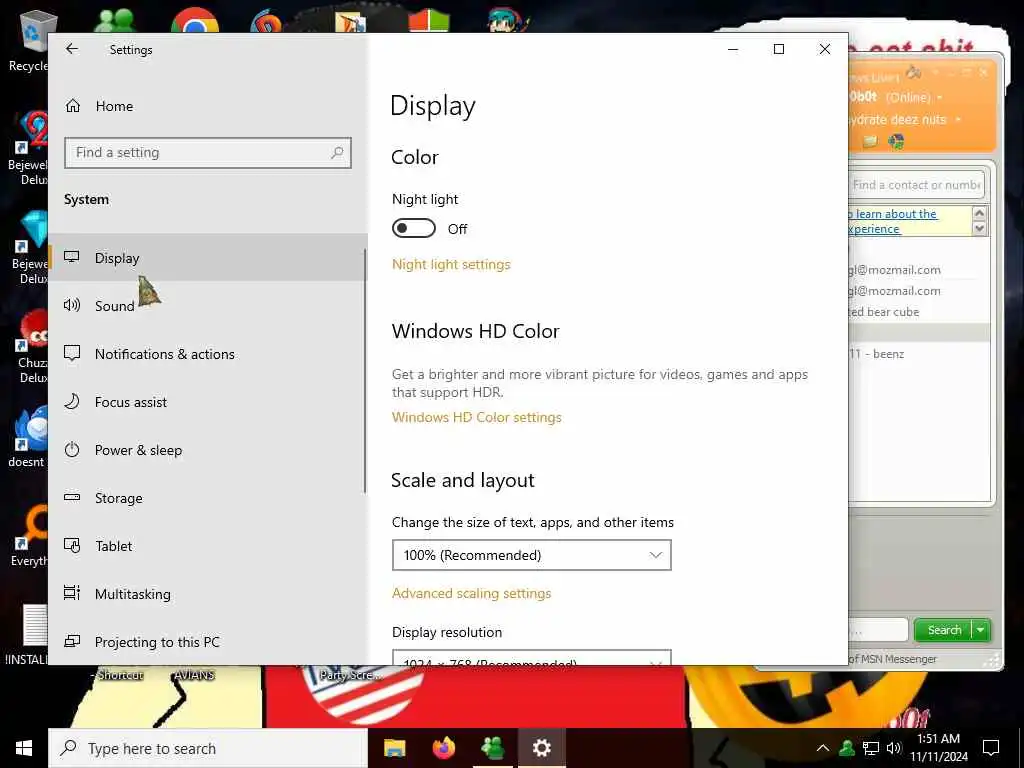Image resolution: width=1024 pixels, height=768 pixels.
Task: Open the Everything desktop shortcut
Action: click(30, 536)
